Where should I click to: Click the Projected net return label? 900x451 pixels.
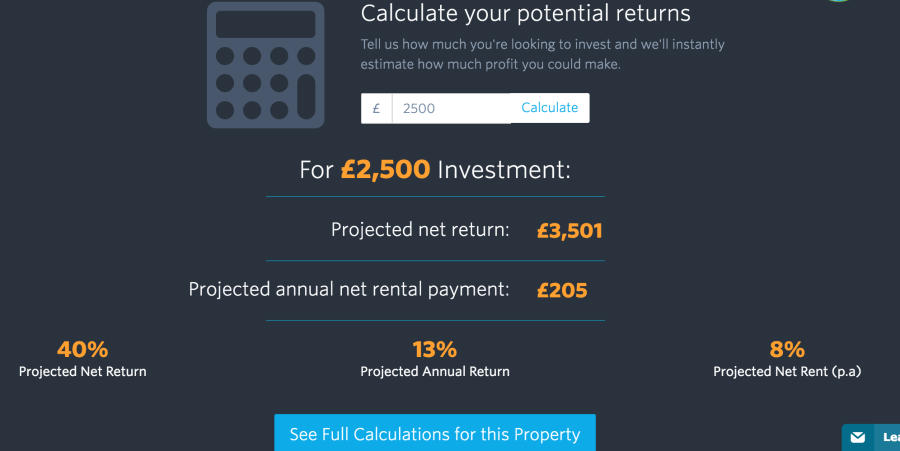pos(420,230)
